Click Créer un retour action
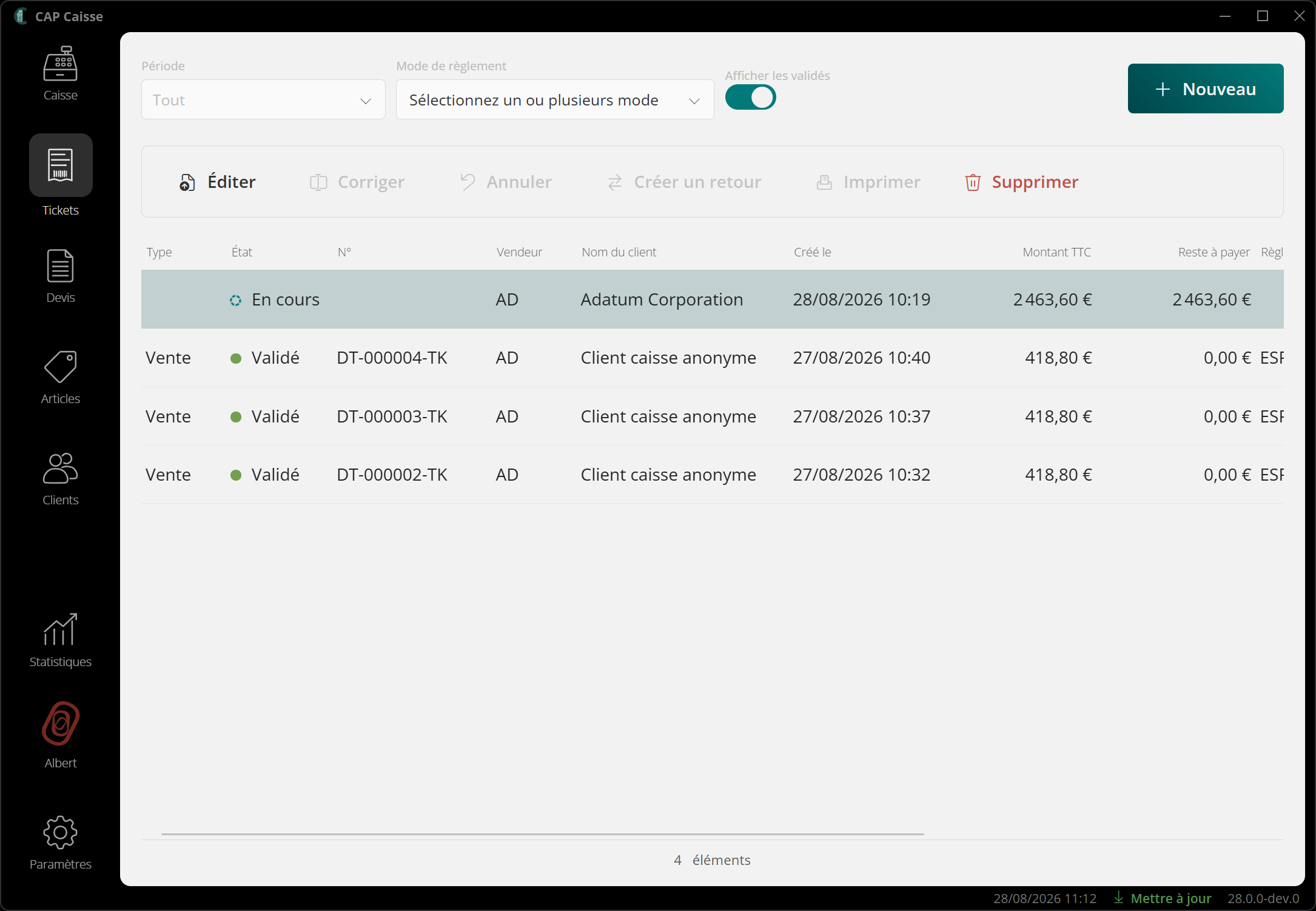 coord(683,182)
